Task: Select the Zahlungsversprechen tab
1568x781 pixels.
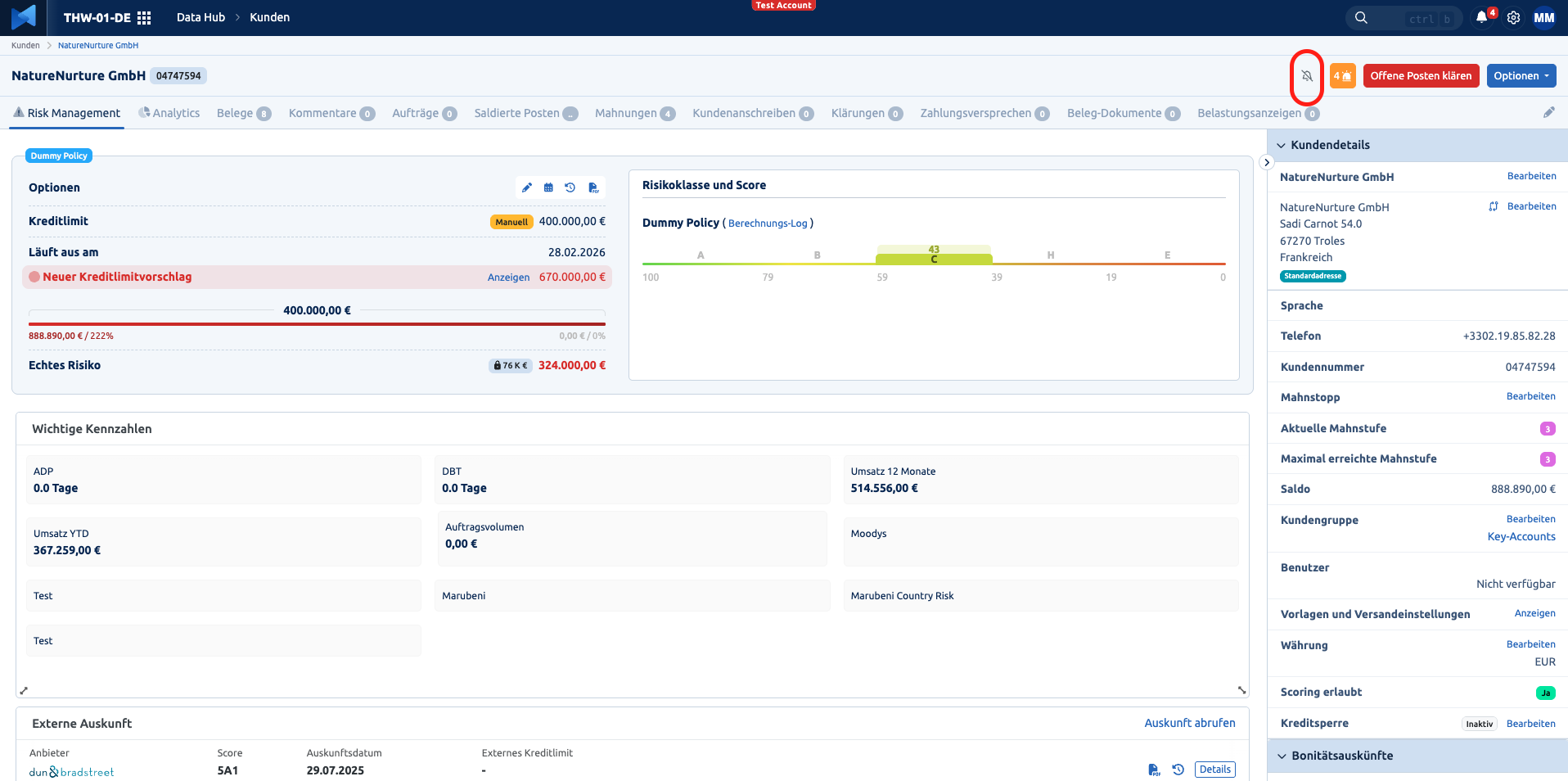Action: (985, 113)
